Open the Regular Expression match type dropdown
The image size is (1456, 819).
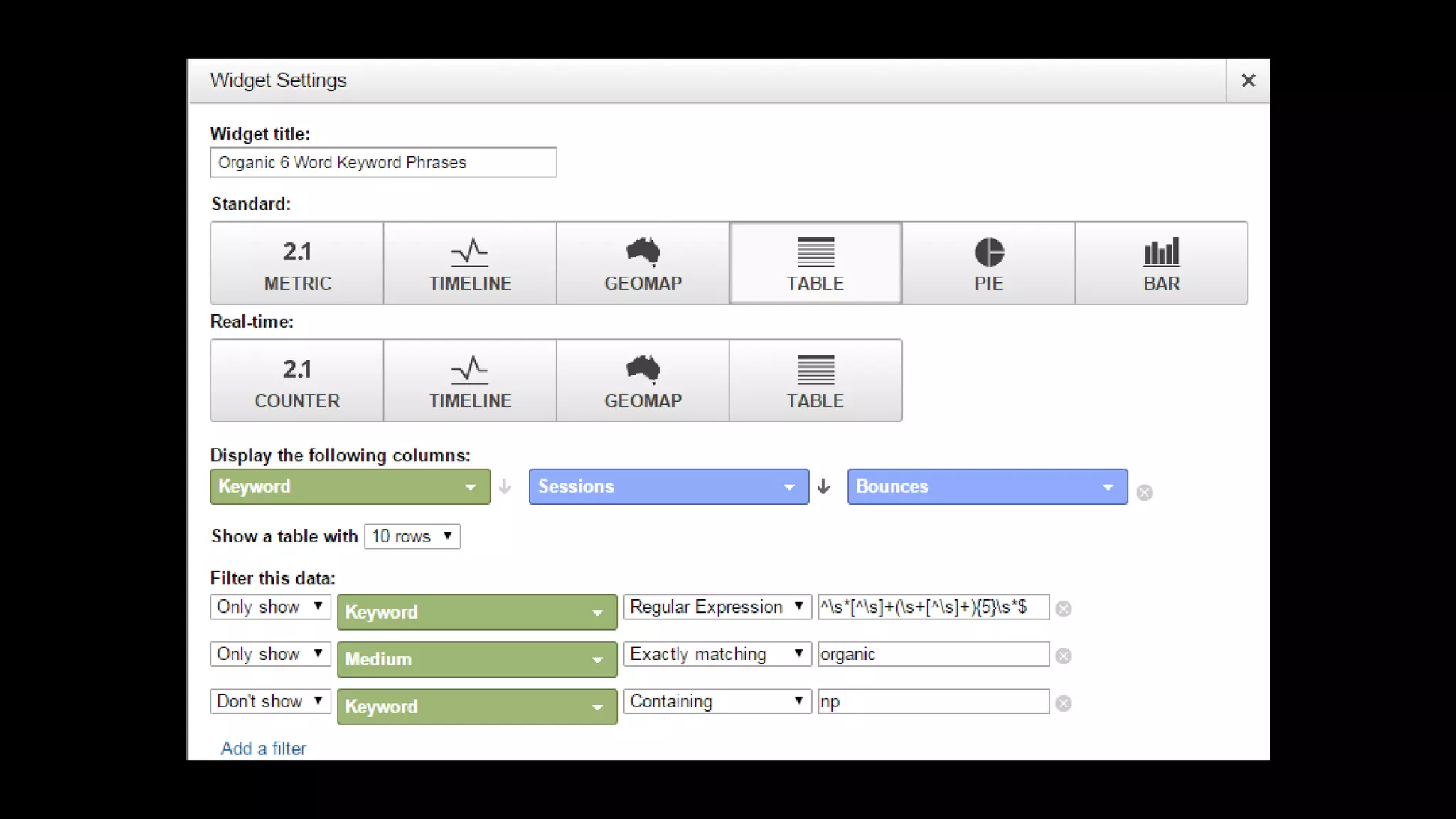click(717, 606)
